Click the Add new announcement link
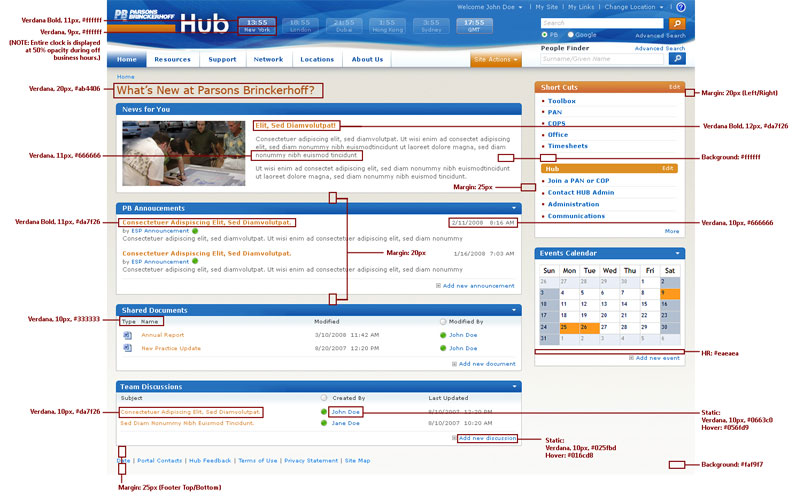This screenshot has width=800, height=504. click(478, 286)
